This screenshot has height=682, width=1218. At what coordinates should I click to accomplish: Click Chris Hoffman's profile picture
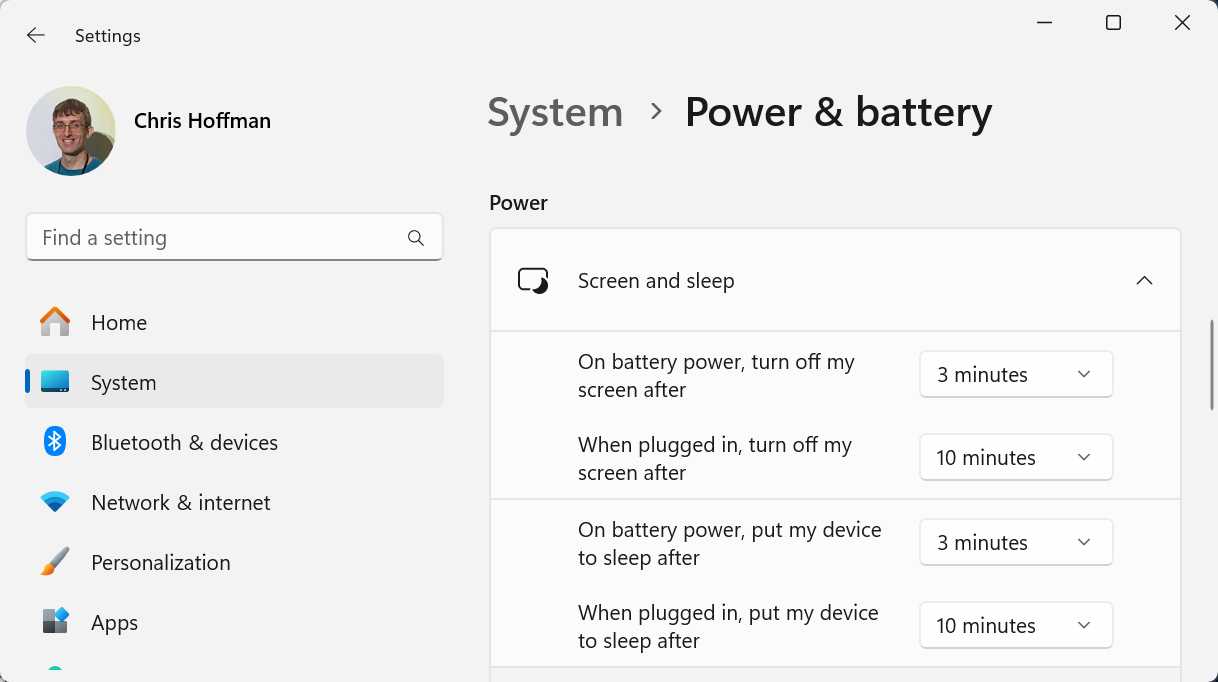pos(71,131)
